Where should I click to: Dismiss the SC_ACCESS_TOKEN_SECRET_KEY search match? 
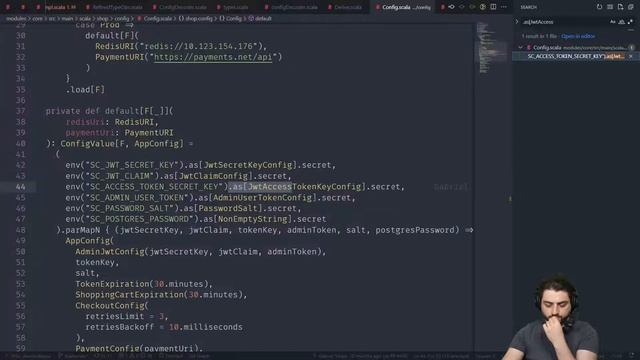[x=631, y=56]
